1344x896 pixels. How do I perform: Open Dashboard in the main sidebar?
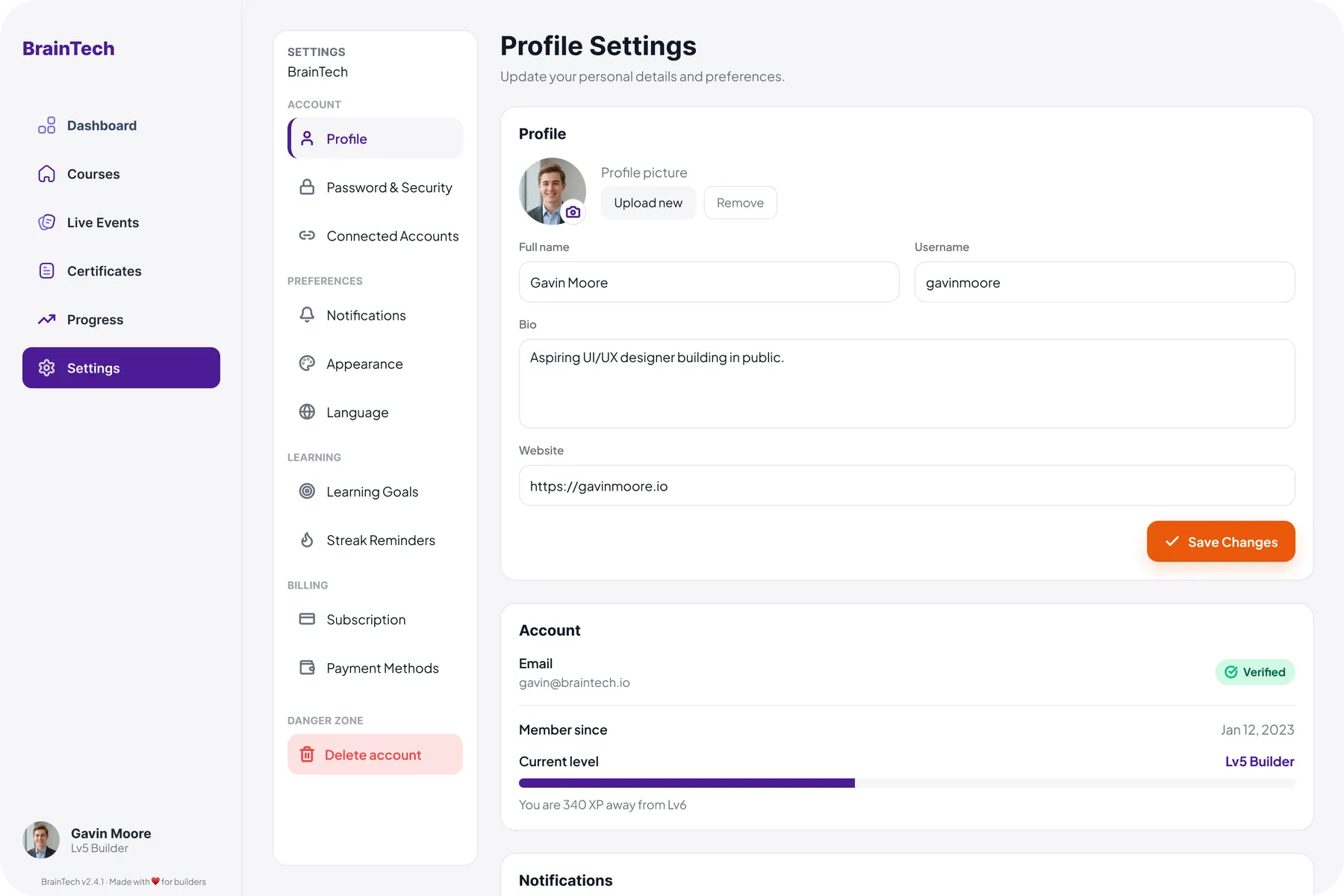tap(121, 125)
